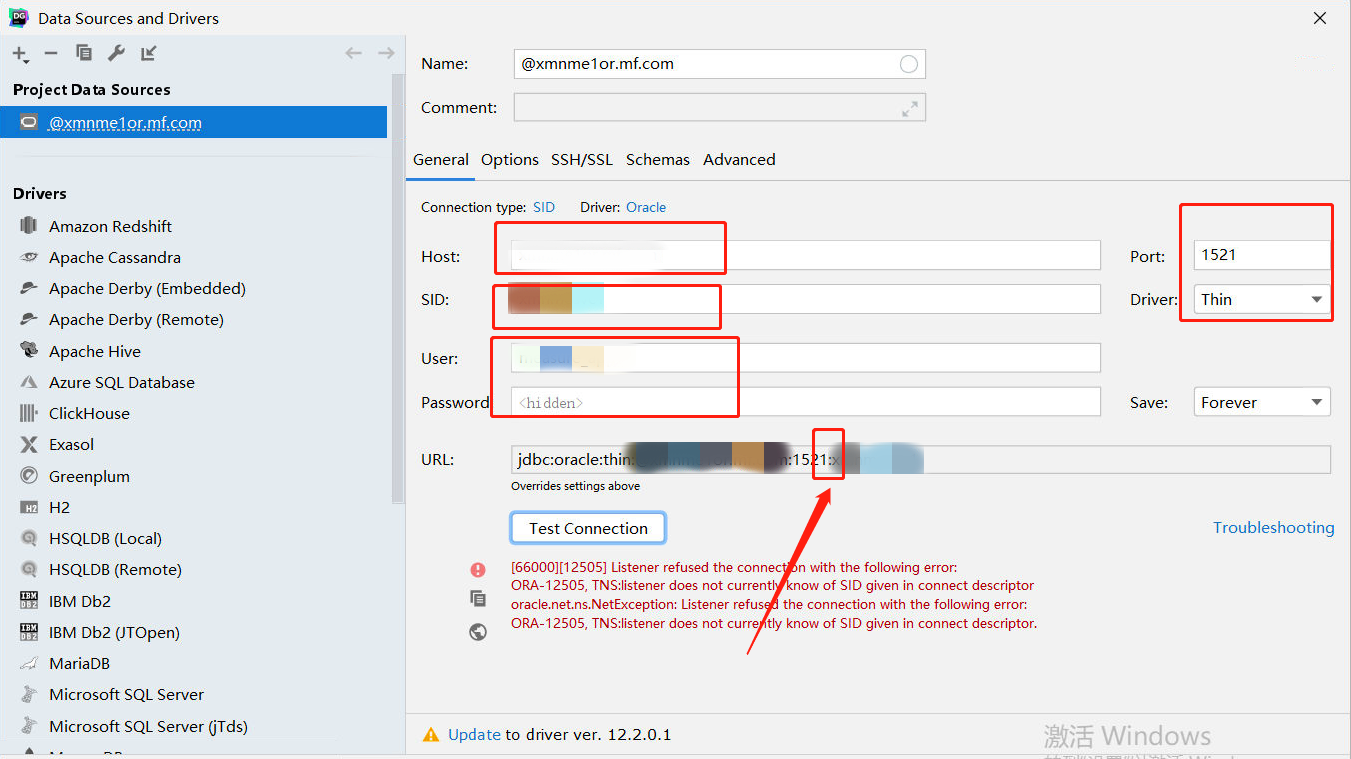Open the Save dropdown set to Forever
Image resolution: width=1351 pixels, height=759 pixels.
1261,401
